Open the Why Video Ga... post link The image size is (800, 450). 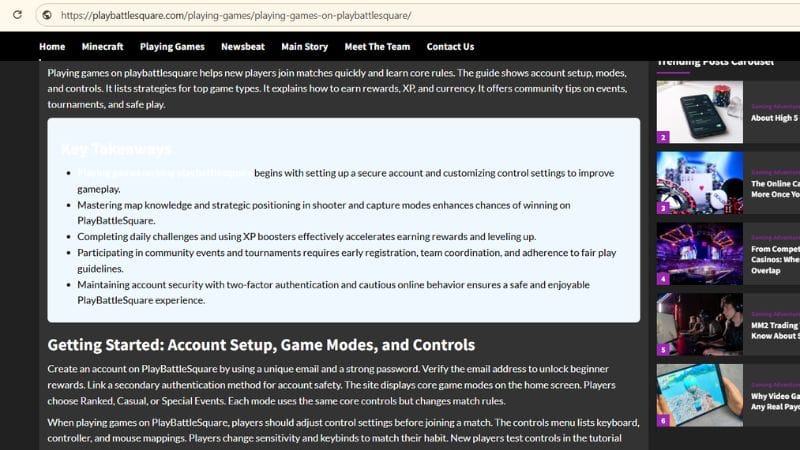(x=775, y=402)
